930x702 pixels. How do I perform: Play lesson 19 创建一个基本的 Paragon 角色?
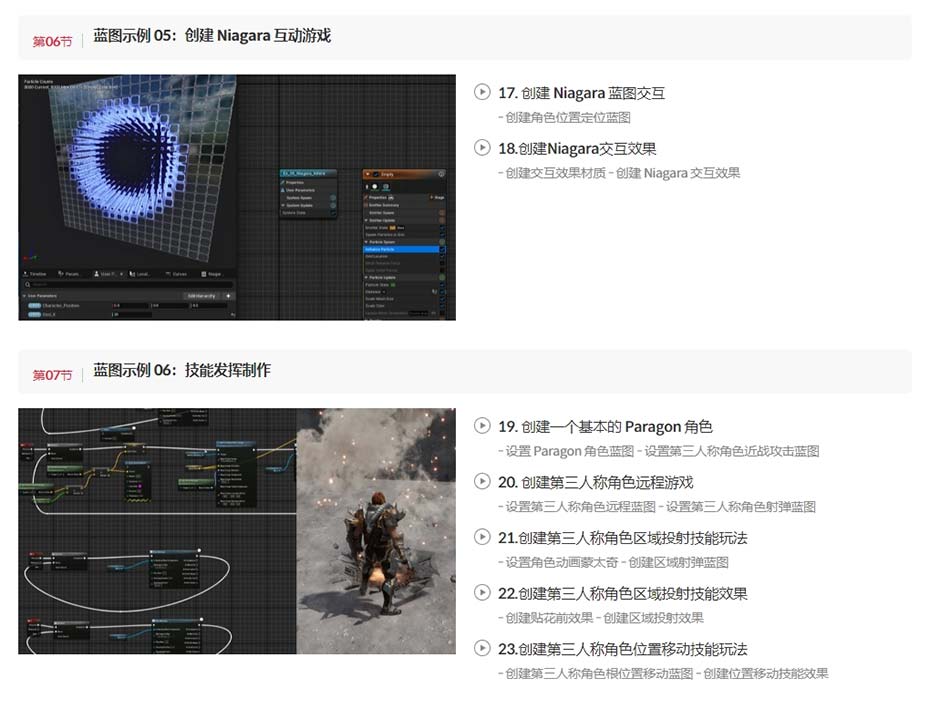coord(482,426)
